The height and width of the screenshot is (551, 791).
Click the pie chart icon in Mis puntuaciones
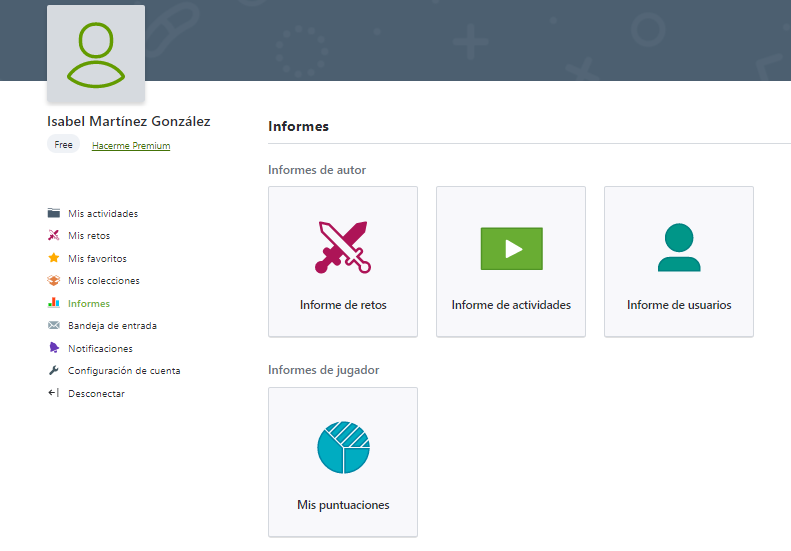(343, 447)
